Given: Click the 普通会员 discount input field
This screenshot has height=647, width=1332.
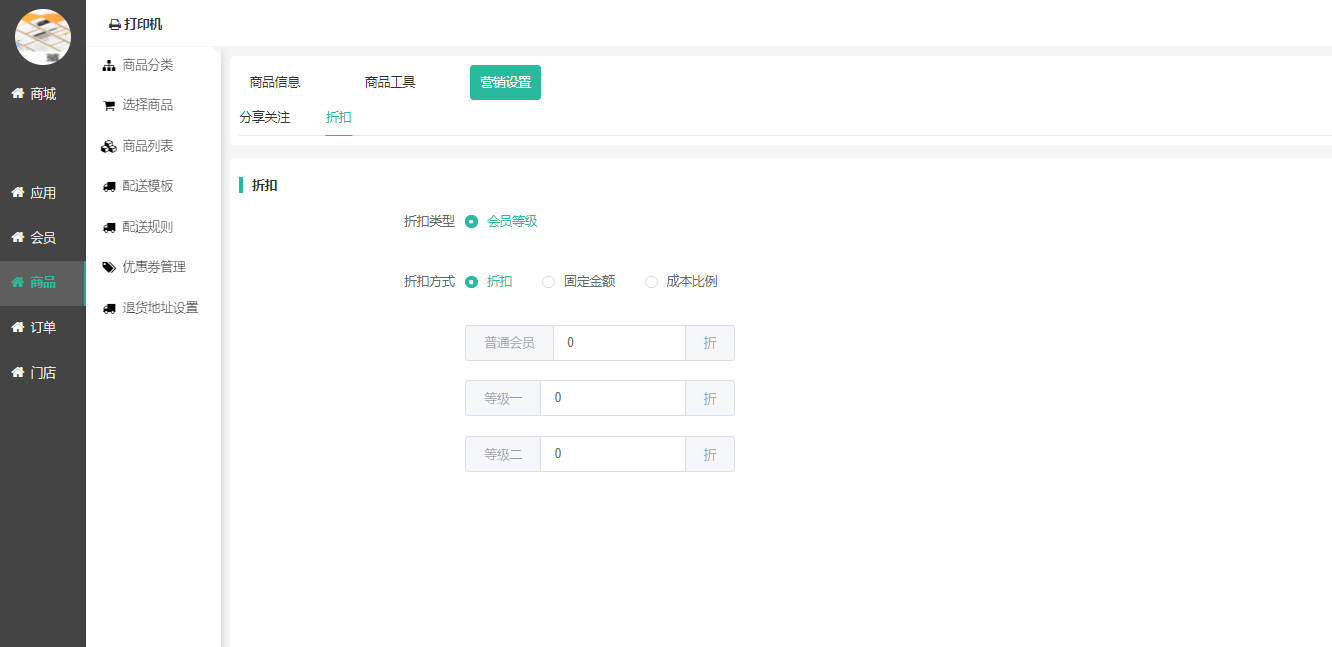Looking at the screenshot, I should pos(618,343).
